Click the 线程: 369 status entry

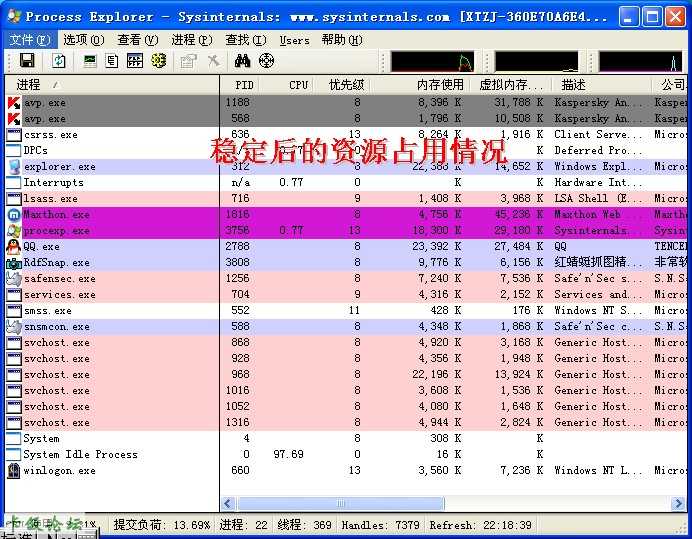click(x=304, y=525)
